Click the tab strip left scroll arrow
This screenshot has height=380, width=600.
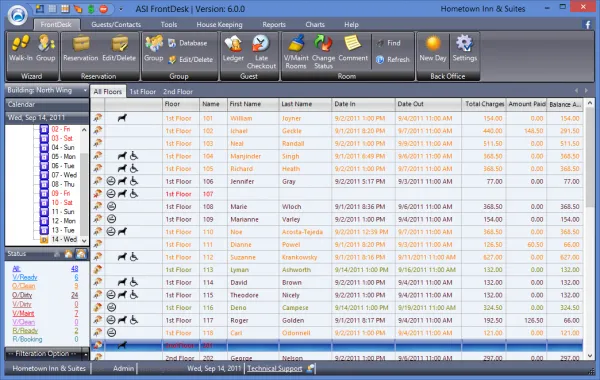576,91
